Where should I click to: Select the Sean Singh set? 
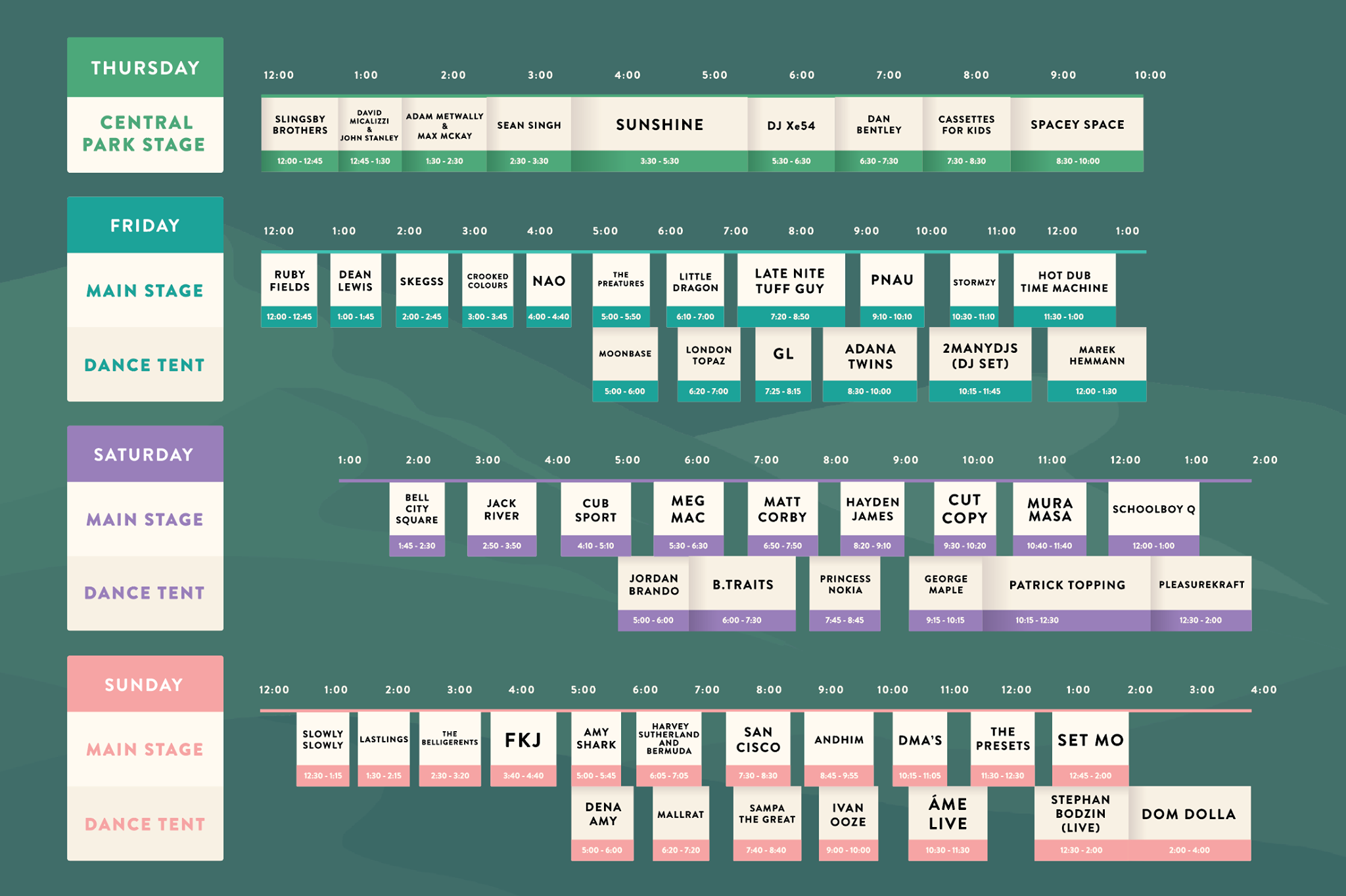529,135
